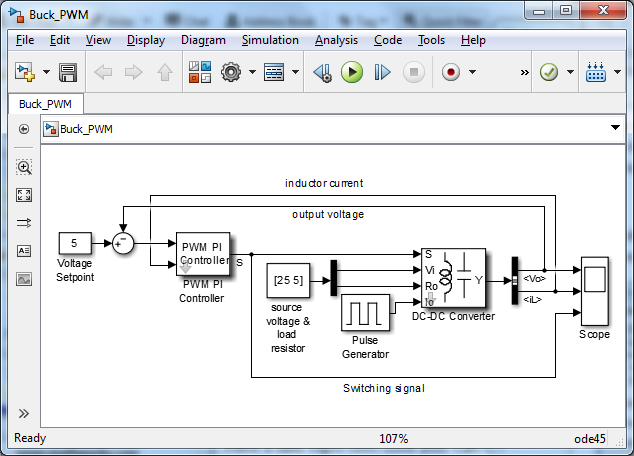This screenshot has height=456, width=634.
Task: Insert image using palette image icon
Action: coord(24,279)
